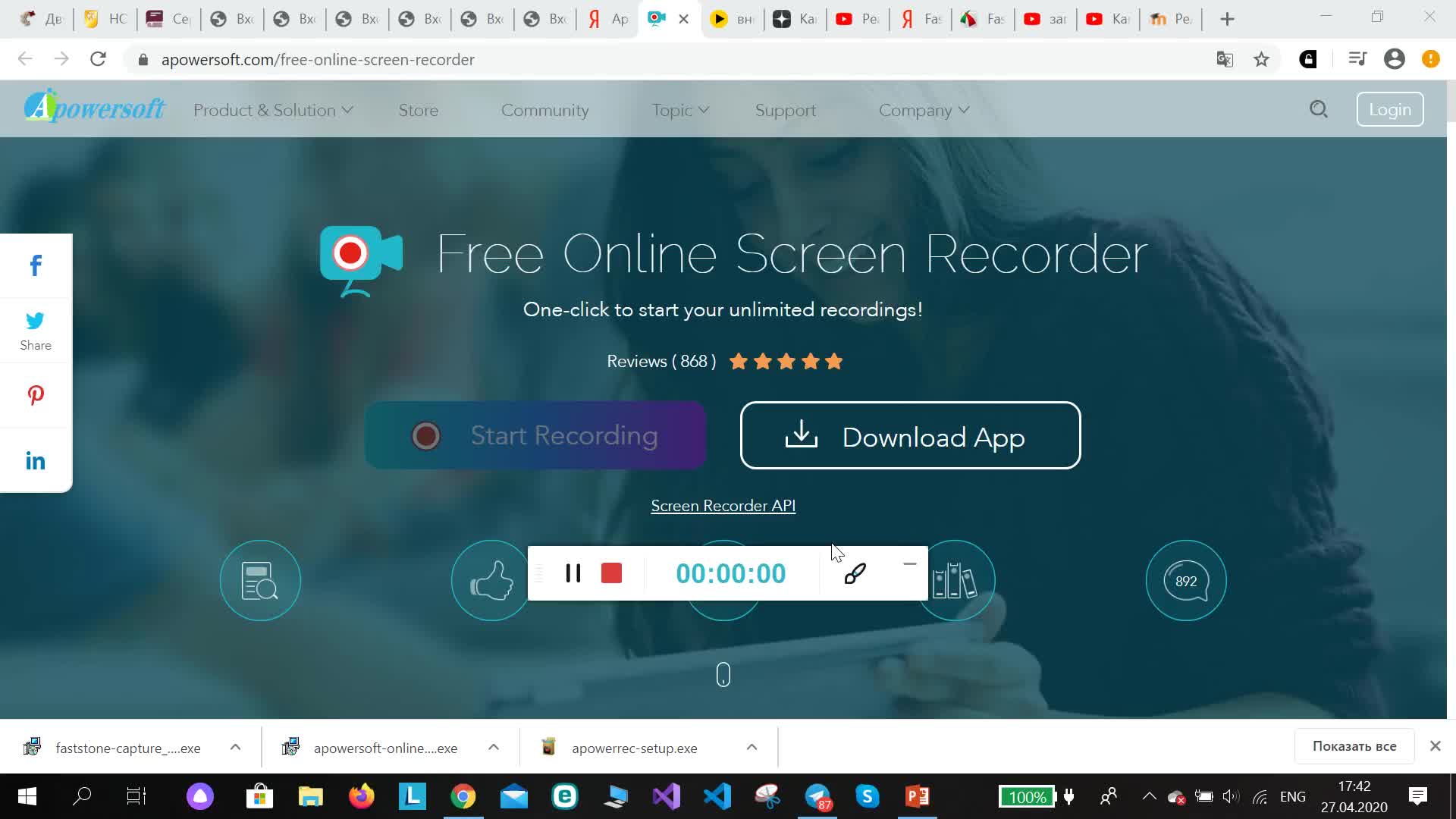The image size is (1456, 819).
Task: Close the active screen recorder tab
Action: click(x=683, y=19)
